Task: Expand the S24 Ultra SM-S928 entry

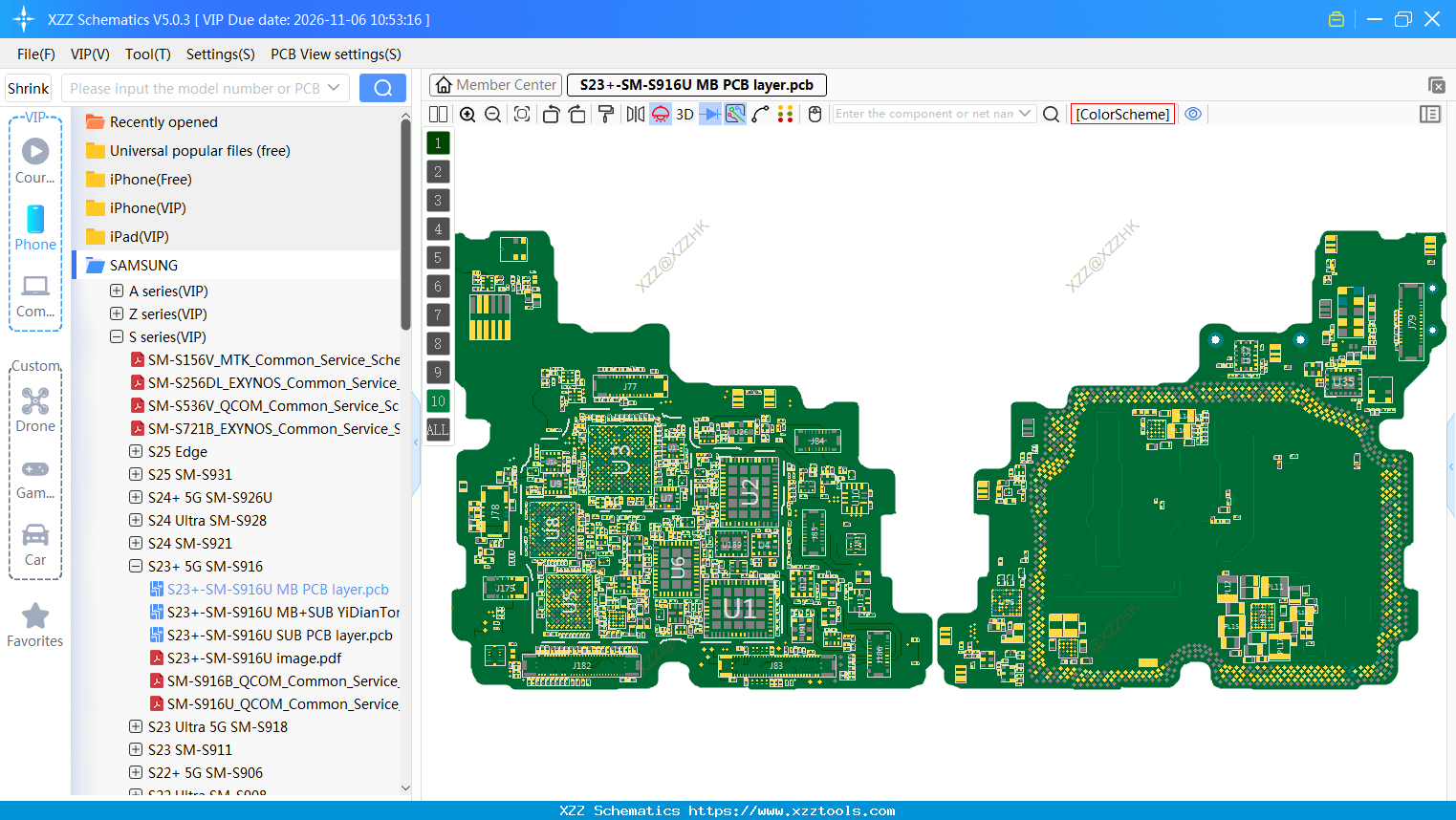Action: coord(135,520)
